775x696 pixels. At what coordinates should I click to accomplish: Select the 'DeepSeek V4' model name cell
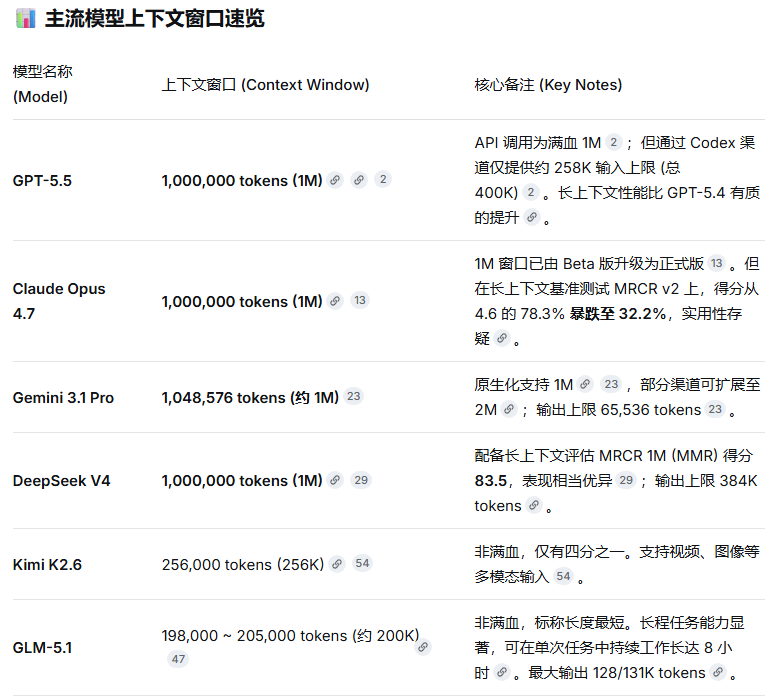[61, 480]
